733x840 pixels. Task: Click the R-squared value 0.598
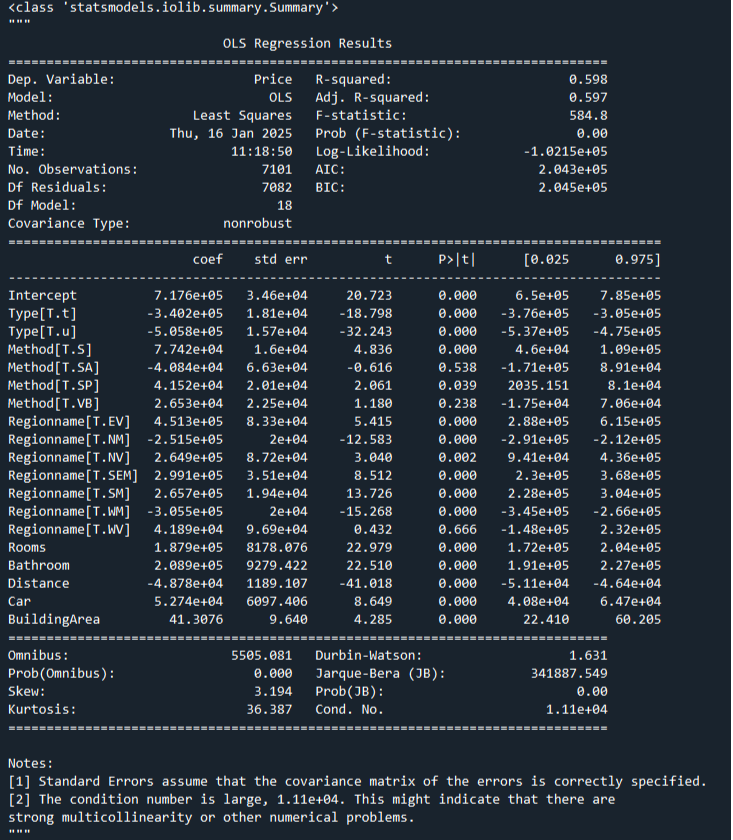pyautogui.click(x=587, y=79)
